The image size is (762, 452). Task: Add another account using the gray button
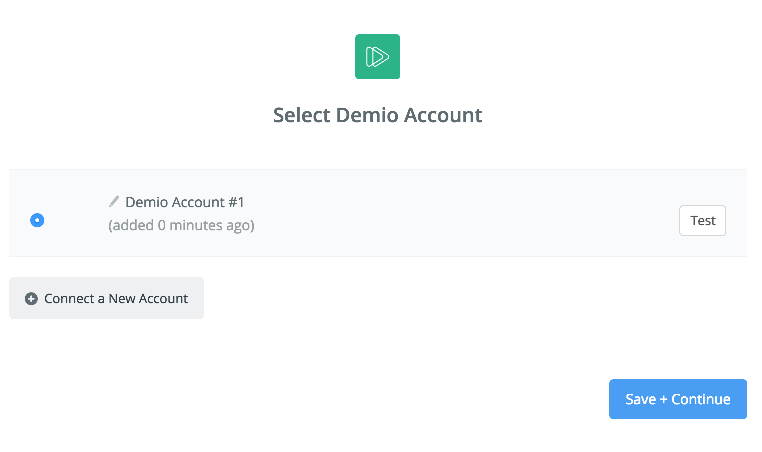106,298
